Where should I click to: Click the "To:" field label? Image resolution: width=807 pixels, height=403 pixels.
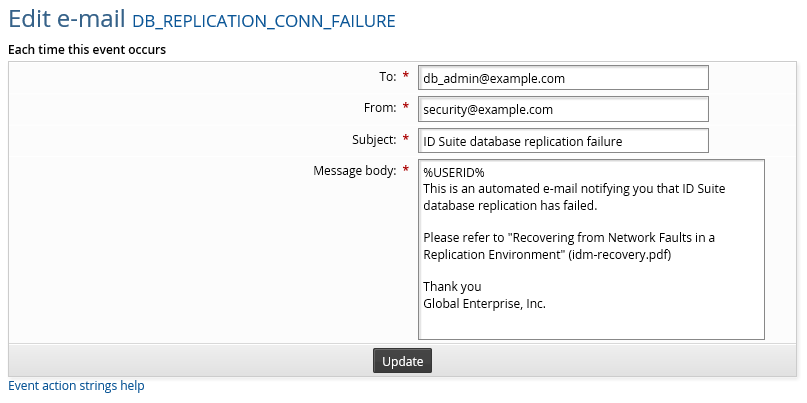click(383, 76)
